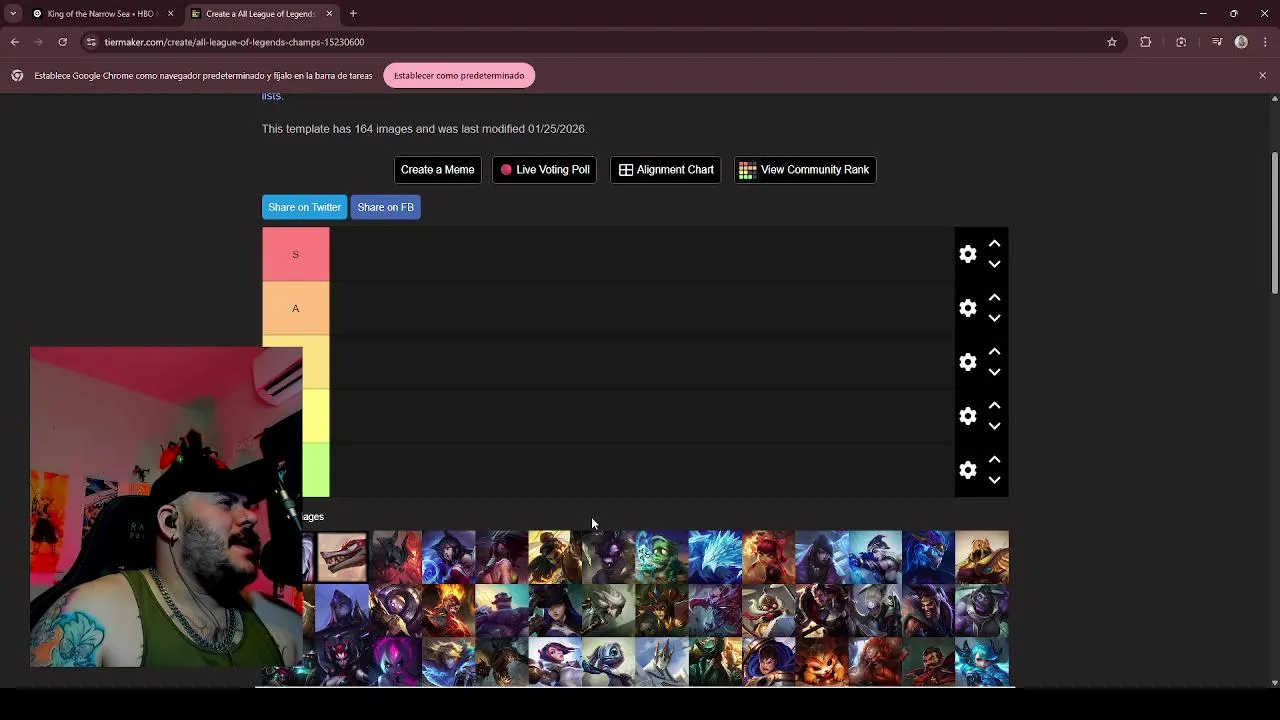Viewport: 1280px width, 720px height.
Task: Move A tier row up with chevron
Action: [x=994, y=298]
